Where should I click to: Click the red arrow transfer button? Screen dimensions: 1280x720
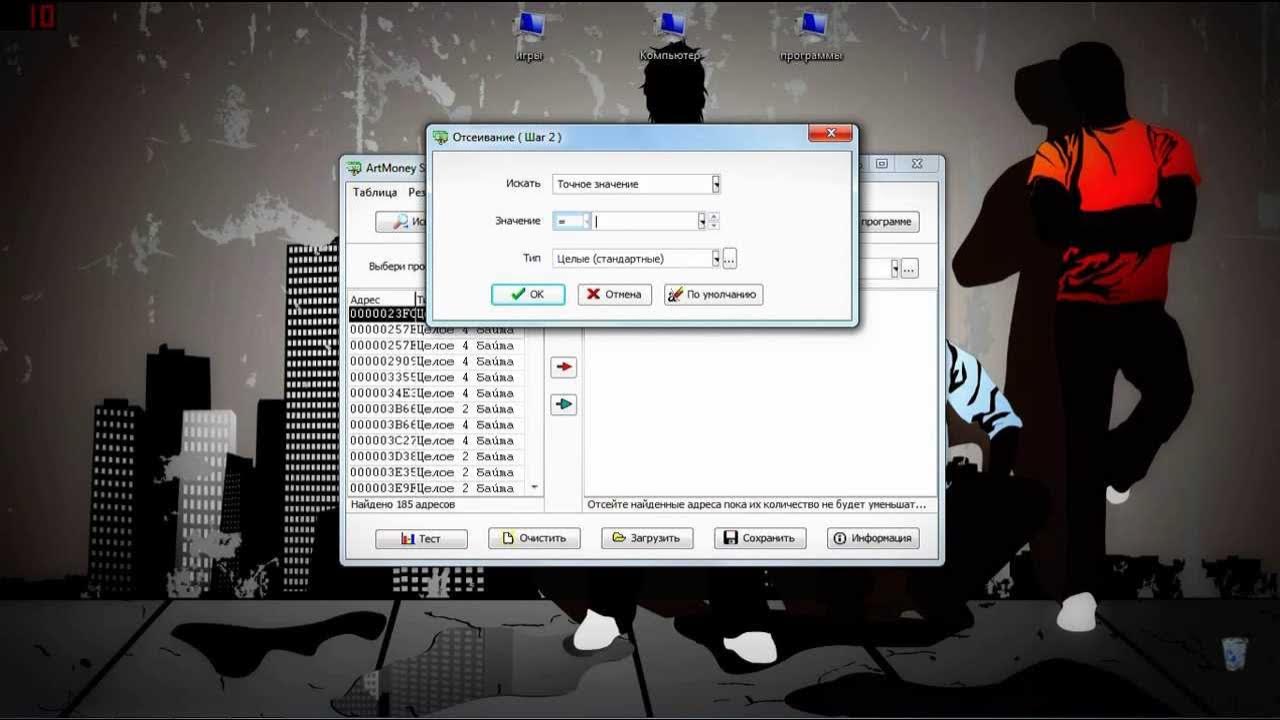coord(564,367)
